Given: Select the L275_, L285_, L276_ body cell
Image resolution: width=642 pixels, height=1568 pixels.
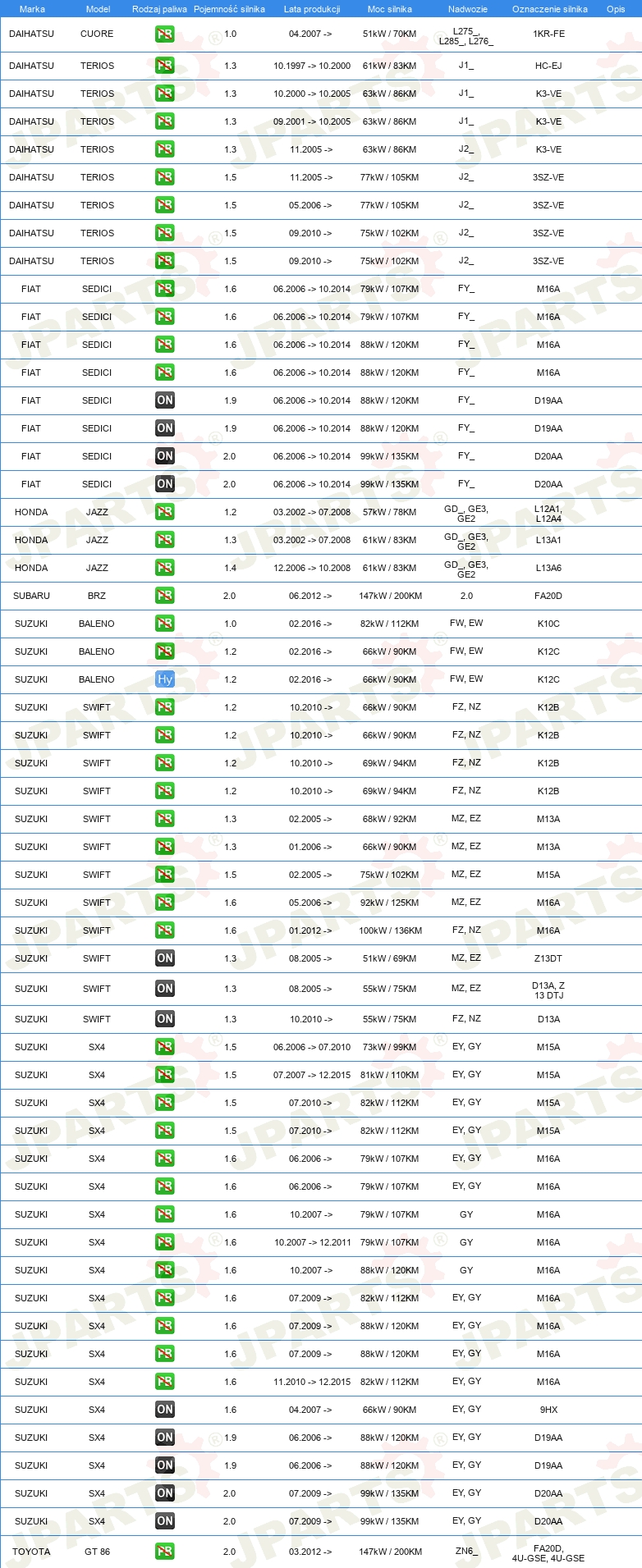Looking at the screenshot, I should pyautogui.click(x=466, y=35).
